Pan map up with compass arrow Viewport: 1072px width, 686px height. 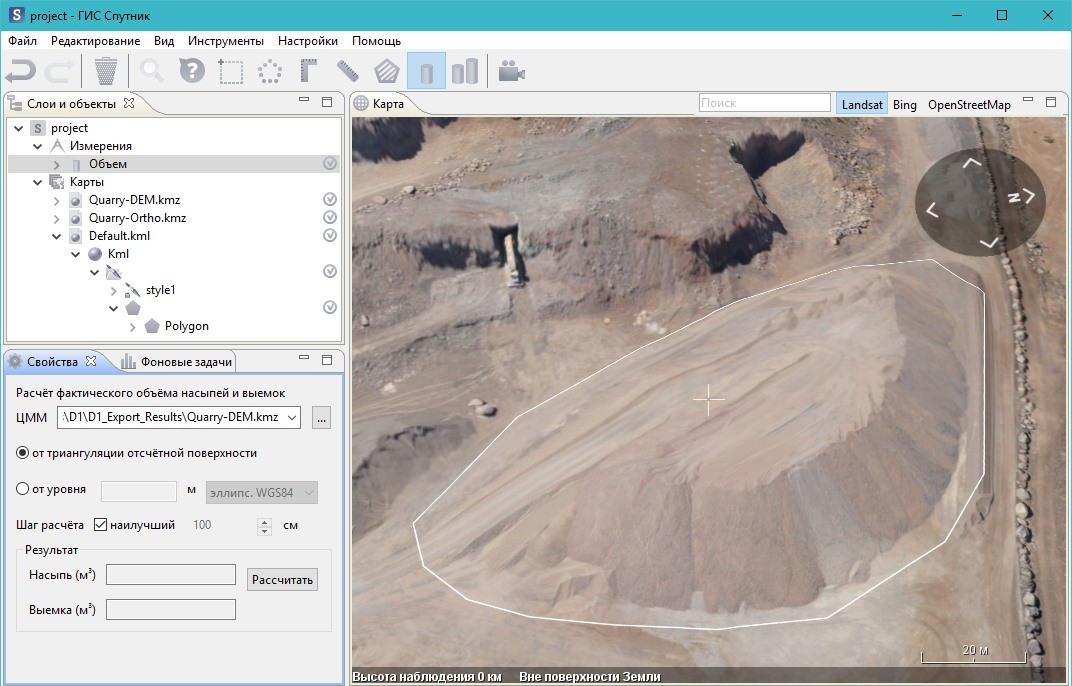(972, 163)
